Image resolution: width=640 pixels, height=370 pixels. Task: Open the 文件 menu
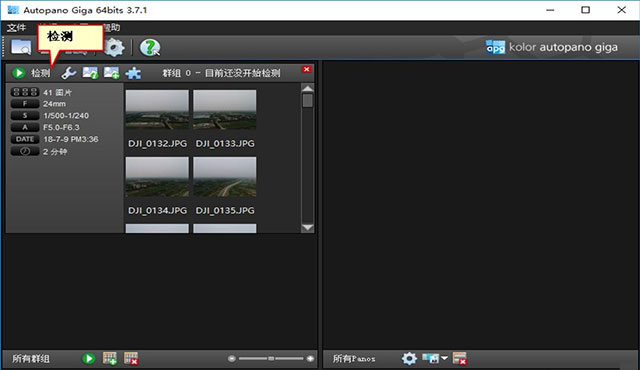(16, 28)
